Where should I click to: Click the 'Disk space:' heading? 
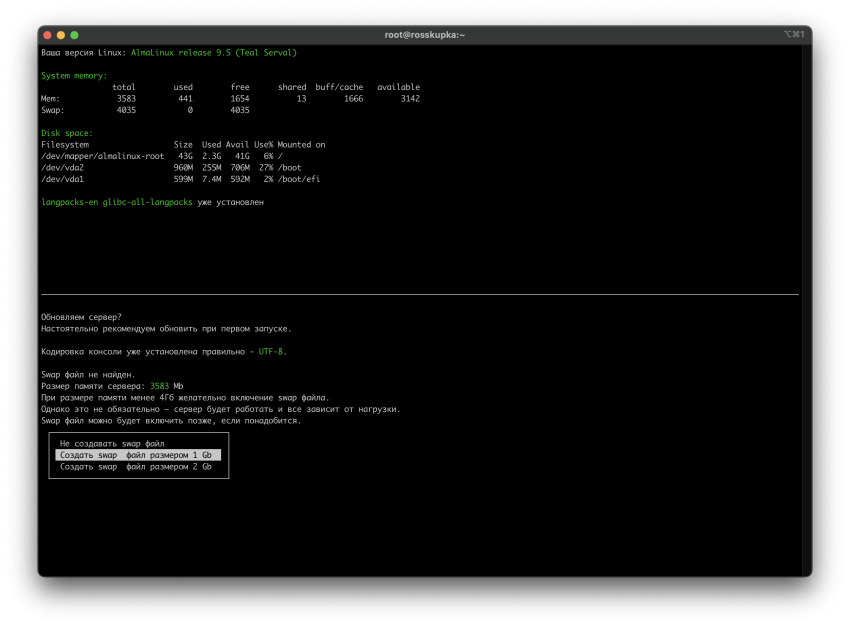coord(67,133)
